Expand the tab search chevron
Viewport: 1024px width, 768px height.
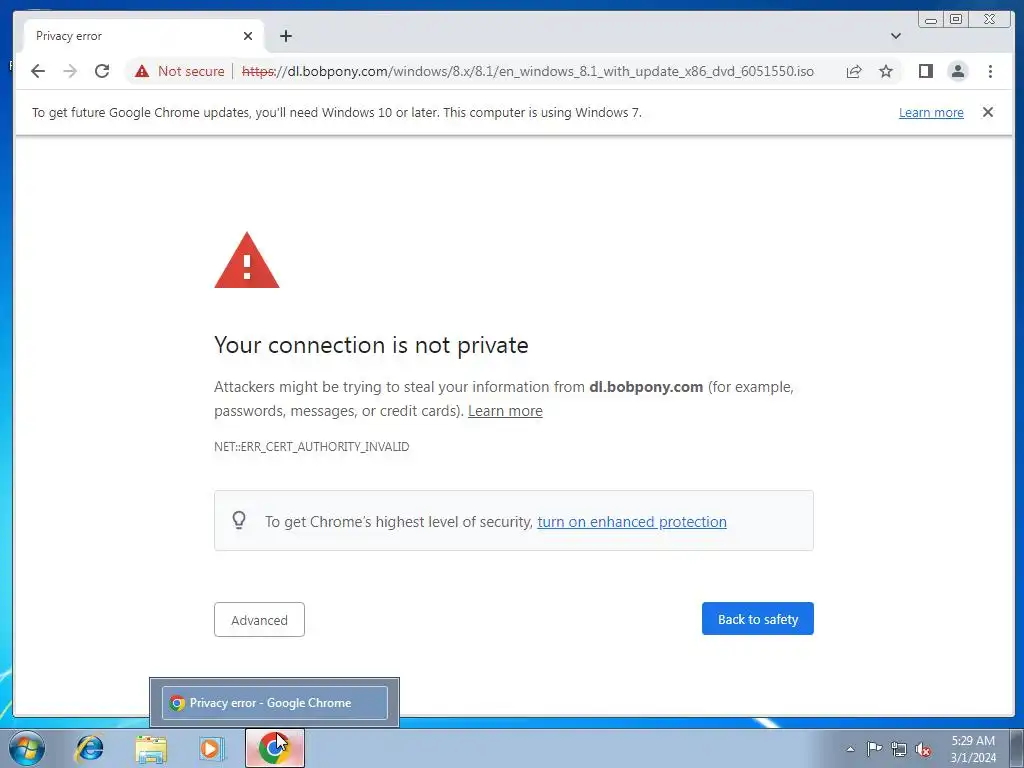[895, 36]
